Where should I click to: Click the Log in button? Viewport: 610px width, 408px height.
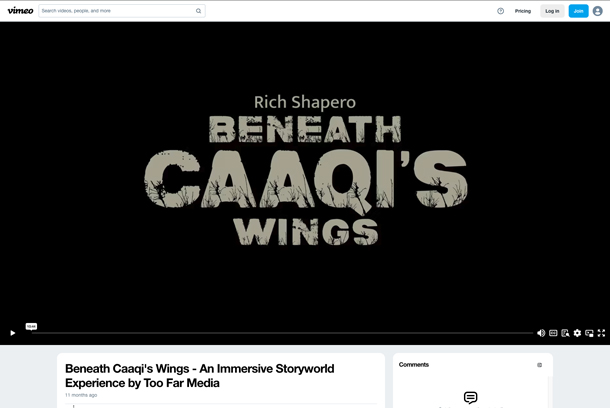click(x=552, y=11)
